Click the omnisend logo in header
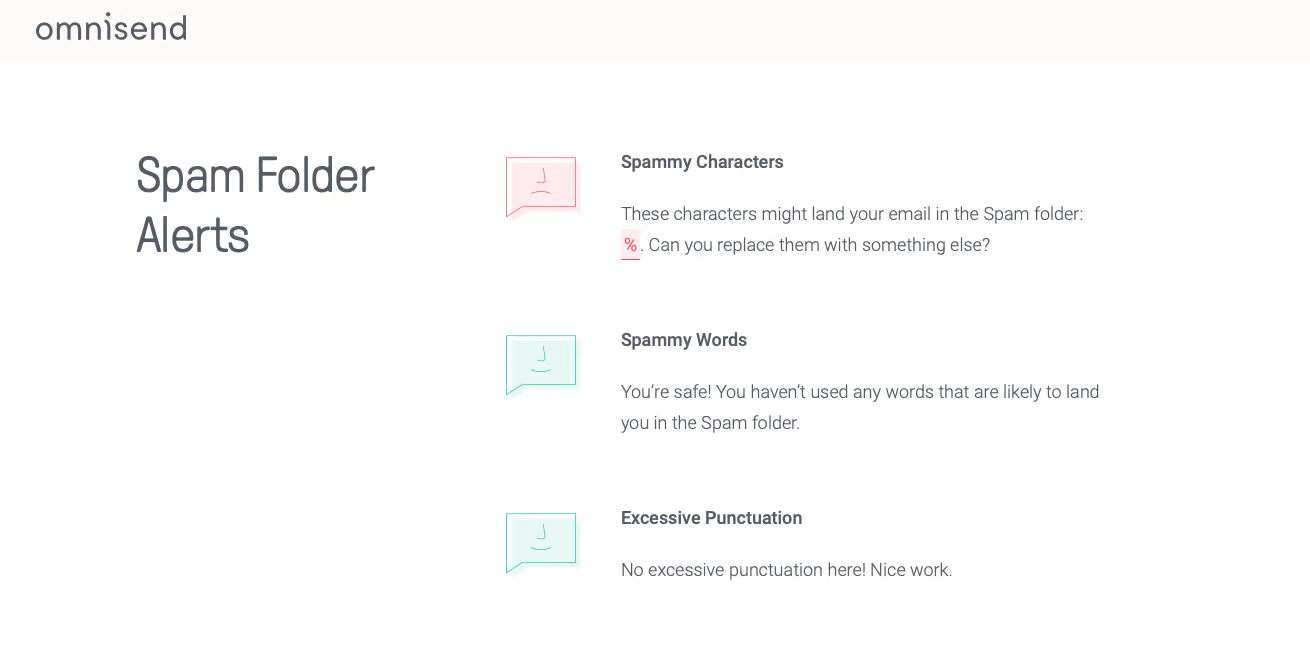This screenshot has width=1310, height=657. (x=111, y=27)
